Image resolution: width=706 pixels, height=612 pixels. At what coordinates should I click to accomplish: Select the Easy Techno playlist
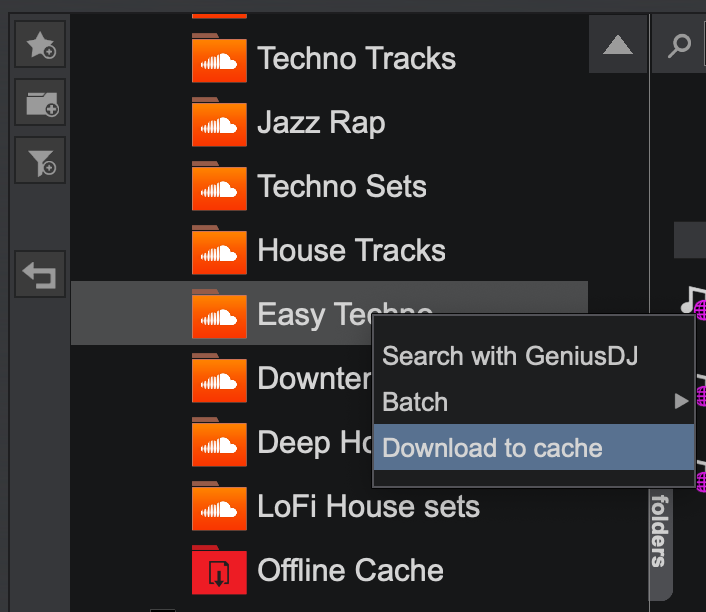(310, 314)
